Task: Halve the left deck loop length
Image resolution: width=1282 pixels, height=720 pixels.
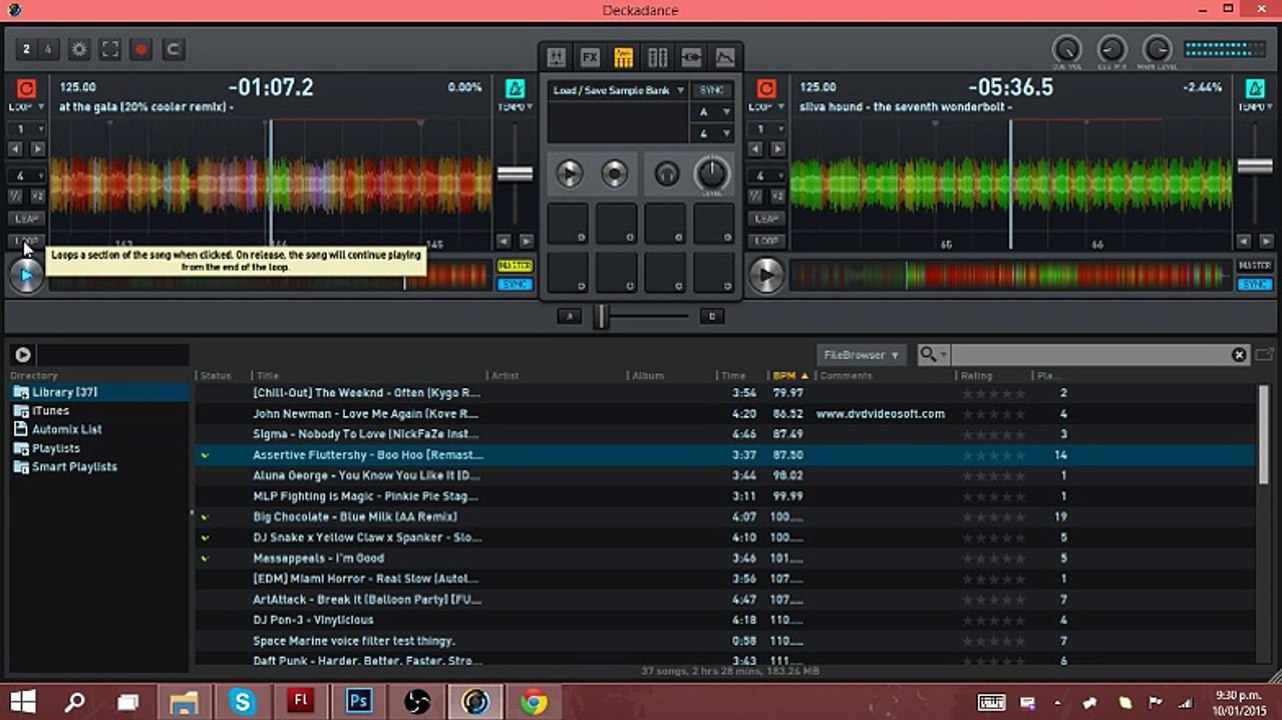Action: pyautogui.click(x=16, y=196)
